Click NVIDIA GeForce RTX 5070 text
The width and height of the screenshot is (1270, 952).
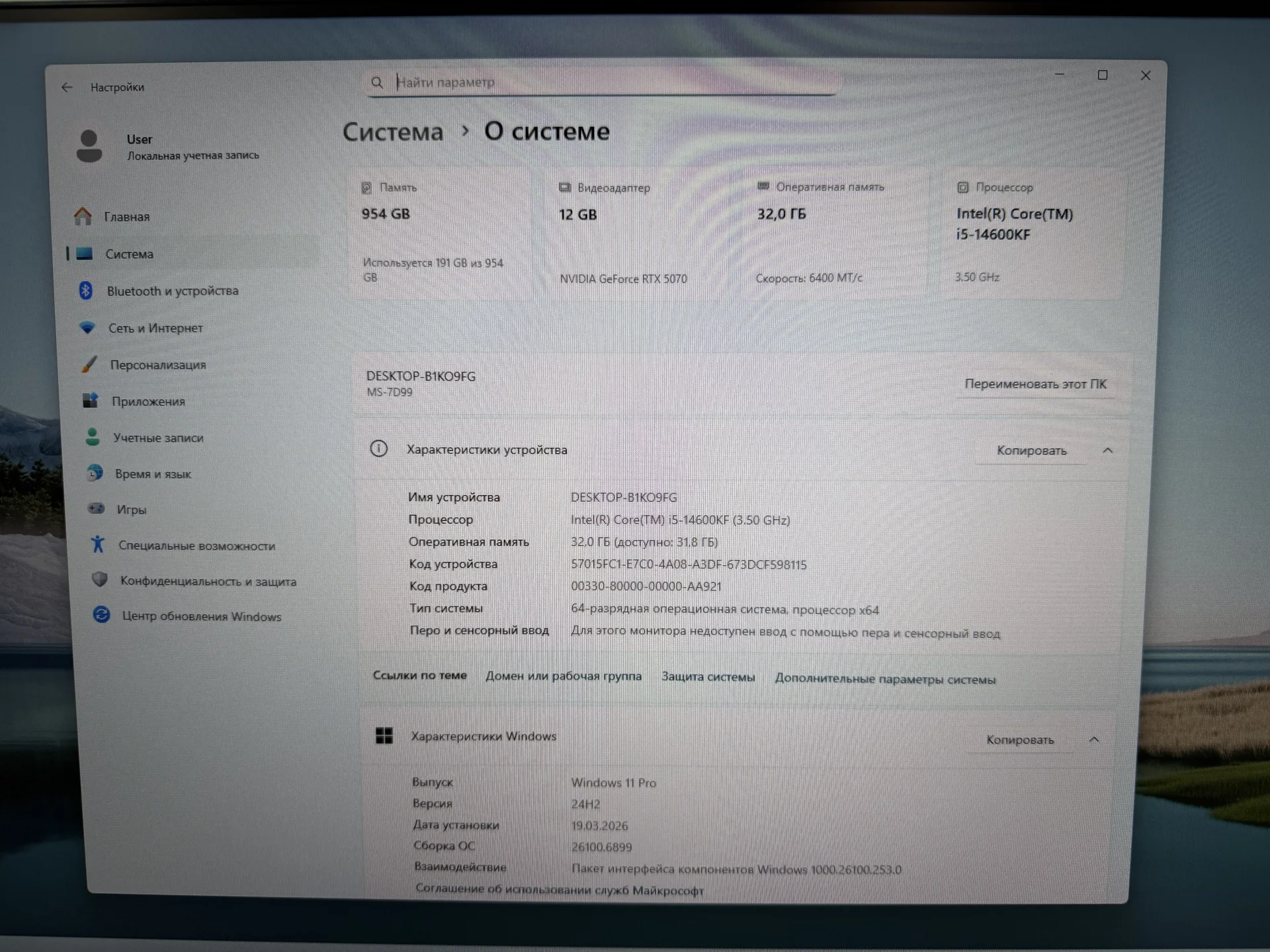(x=624, y=279)
